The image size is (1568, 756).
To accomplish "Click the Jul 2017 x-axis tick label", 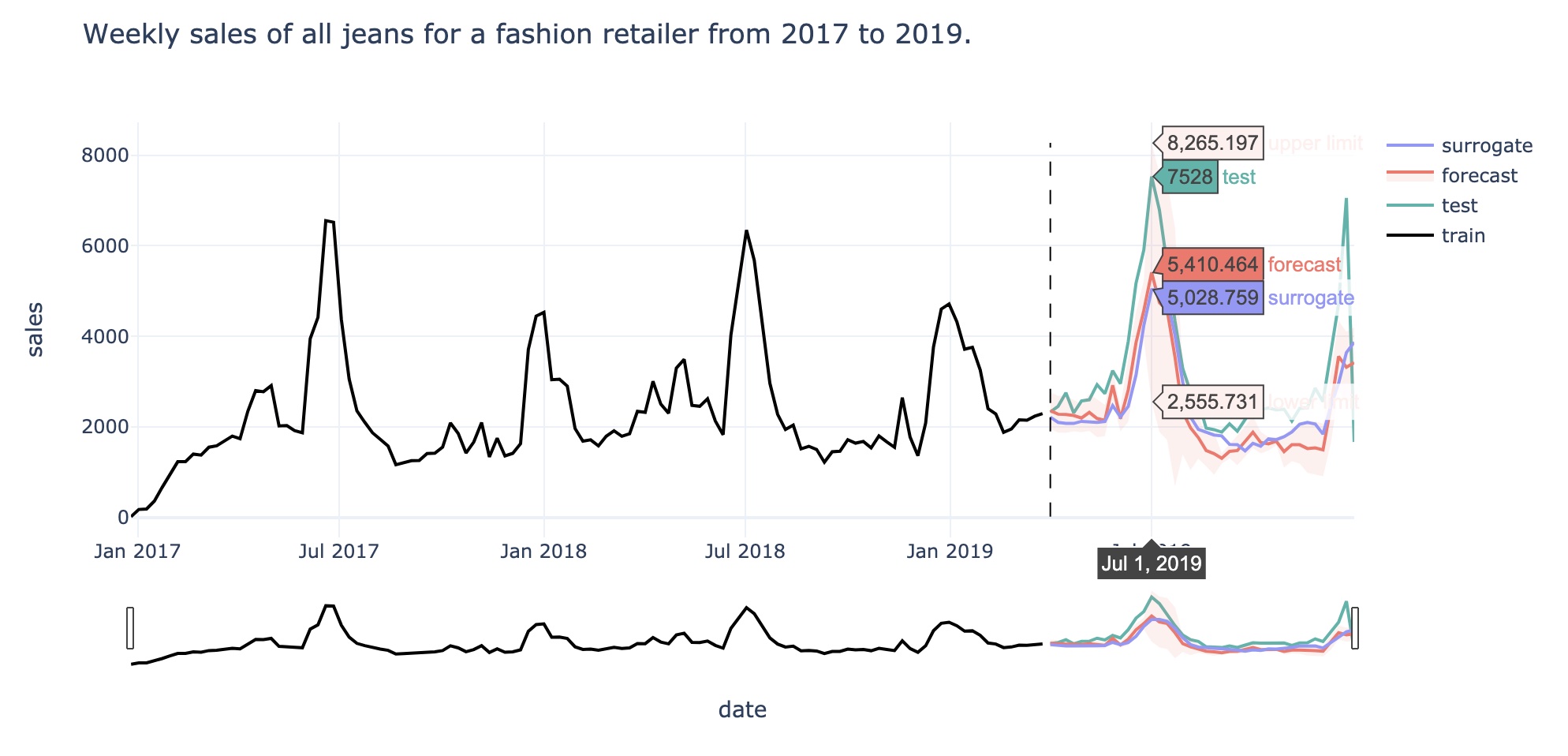I will [339, 552].
